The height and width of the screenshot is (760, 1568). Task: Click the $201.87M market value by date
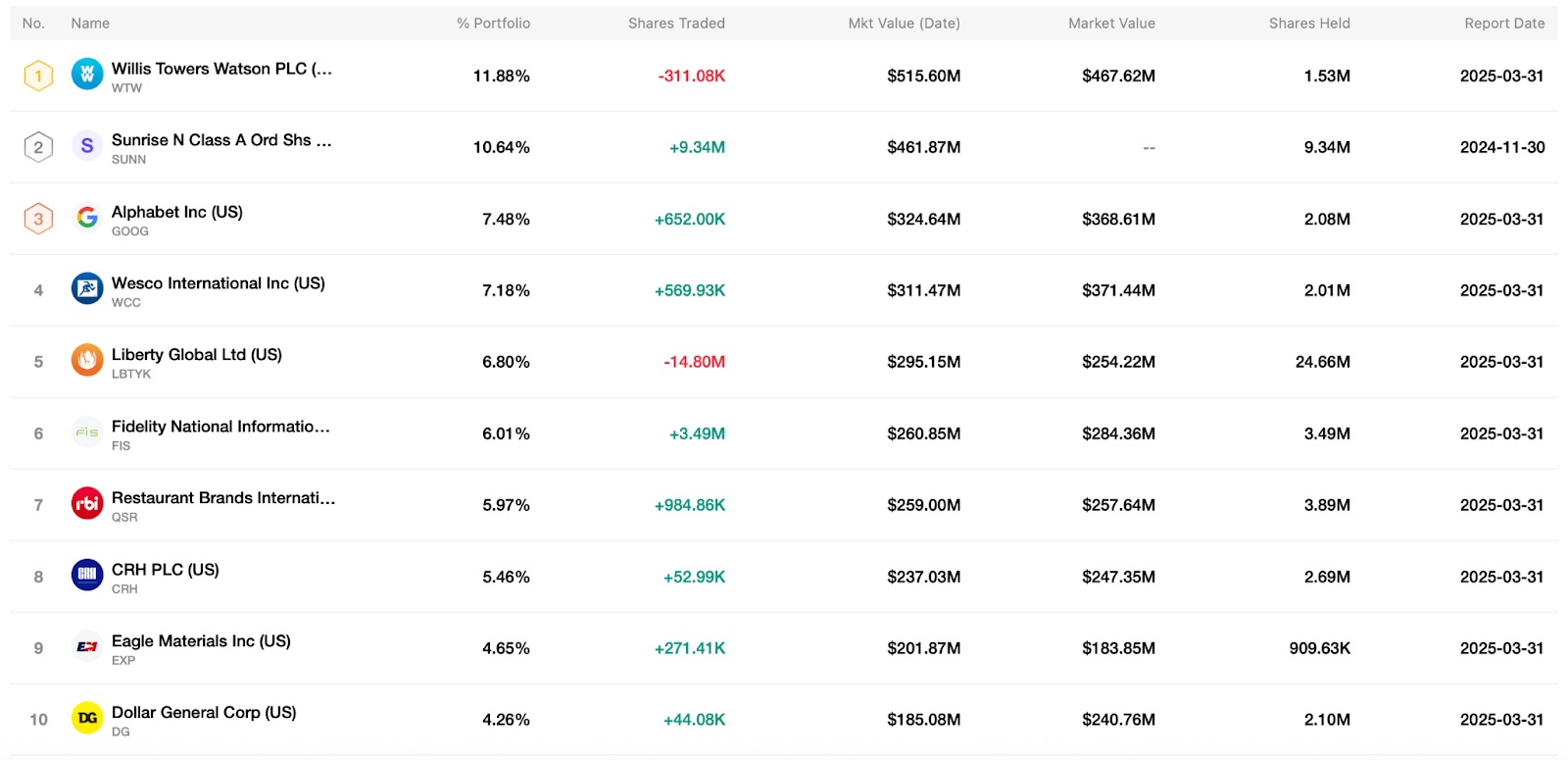pos(924,649)
